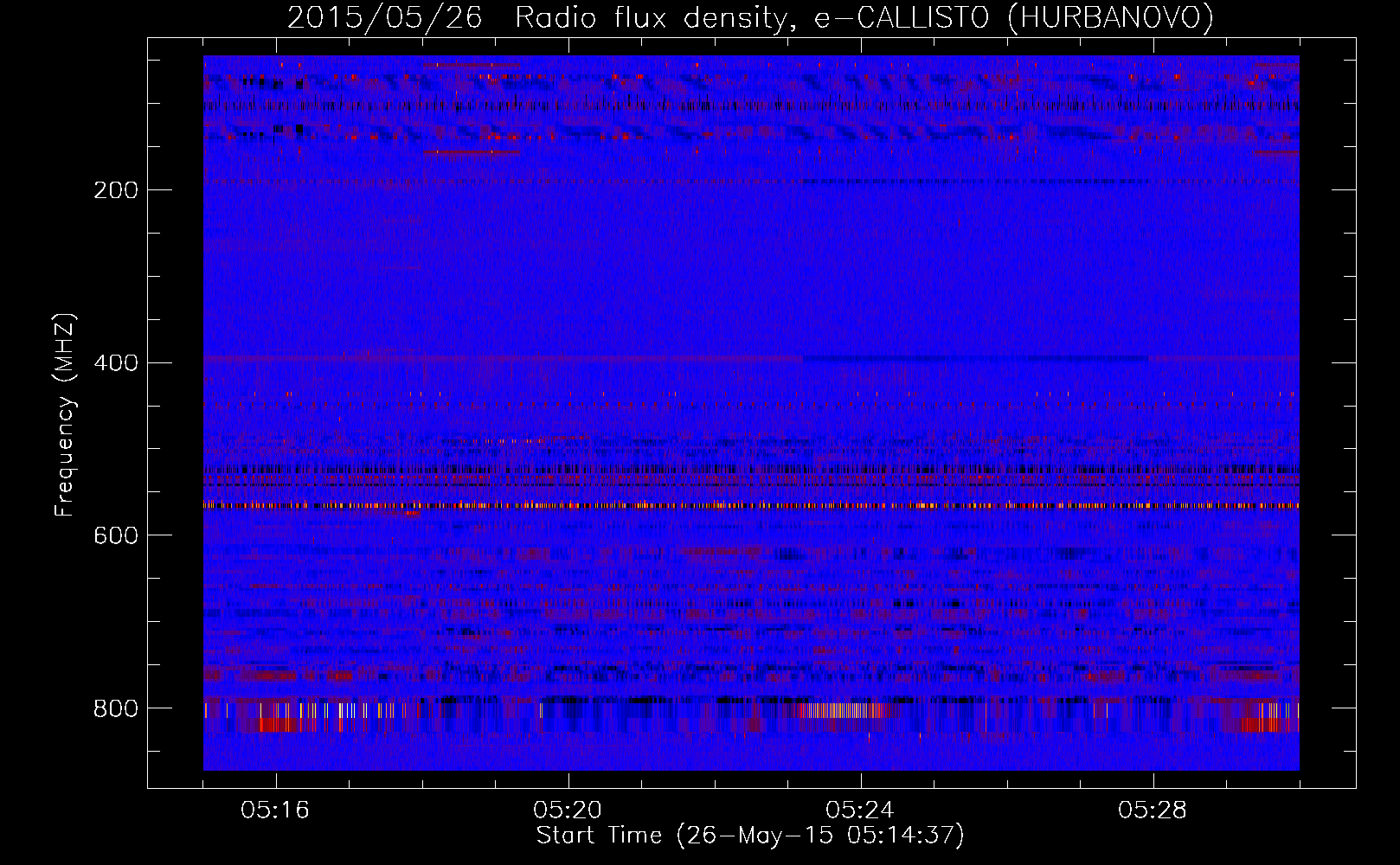
Task: Click the "Frequency (MHZ)" axis label
Action: (x=65, y=414)
